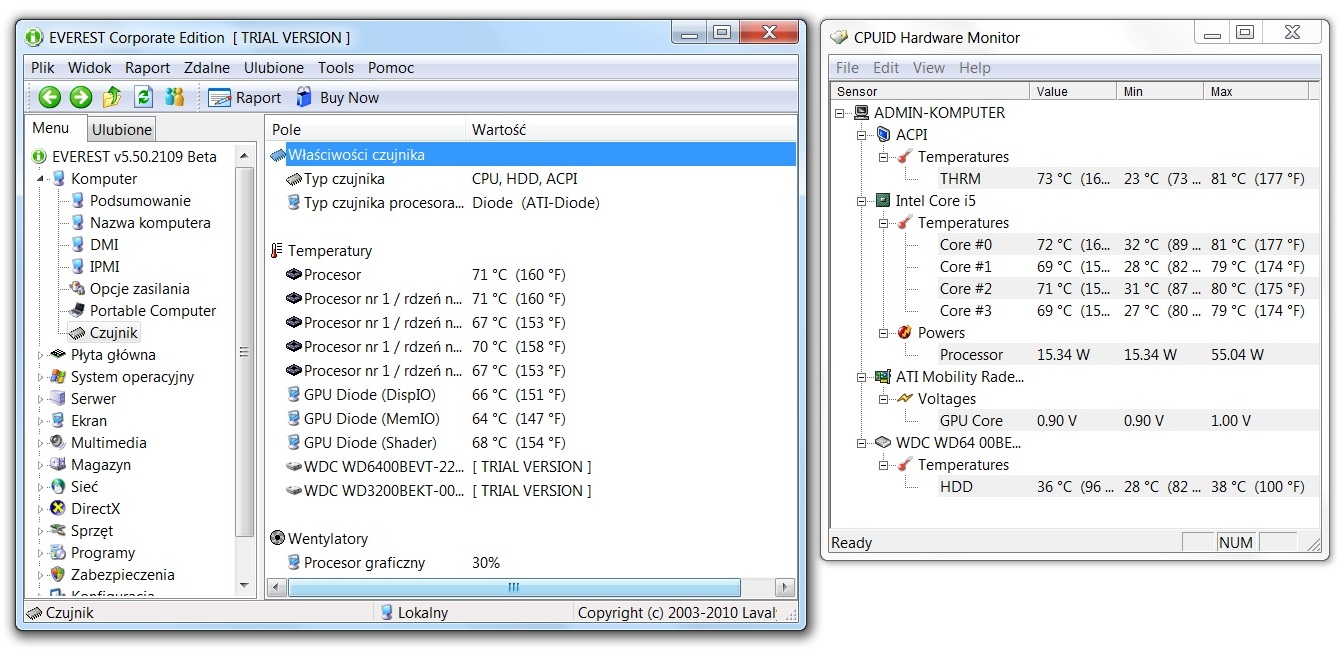This screenshot has width=1341, height=651.
Task: Expand the Multimedia tree node
Action: point(42,443)
